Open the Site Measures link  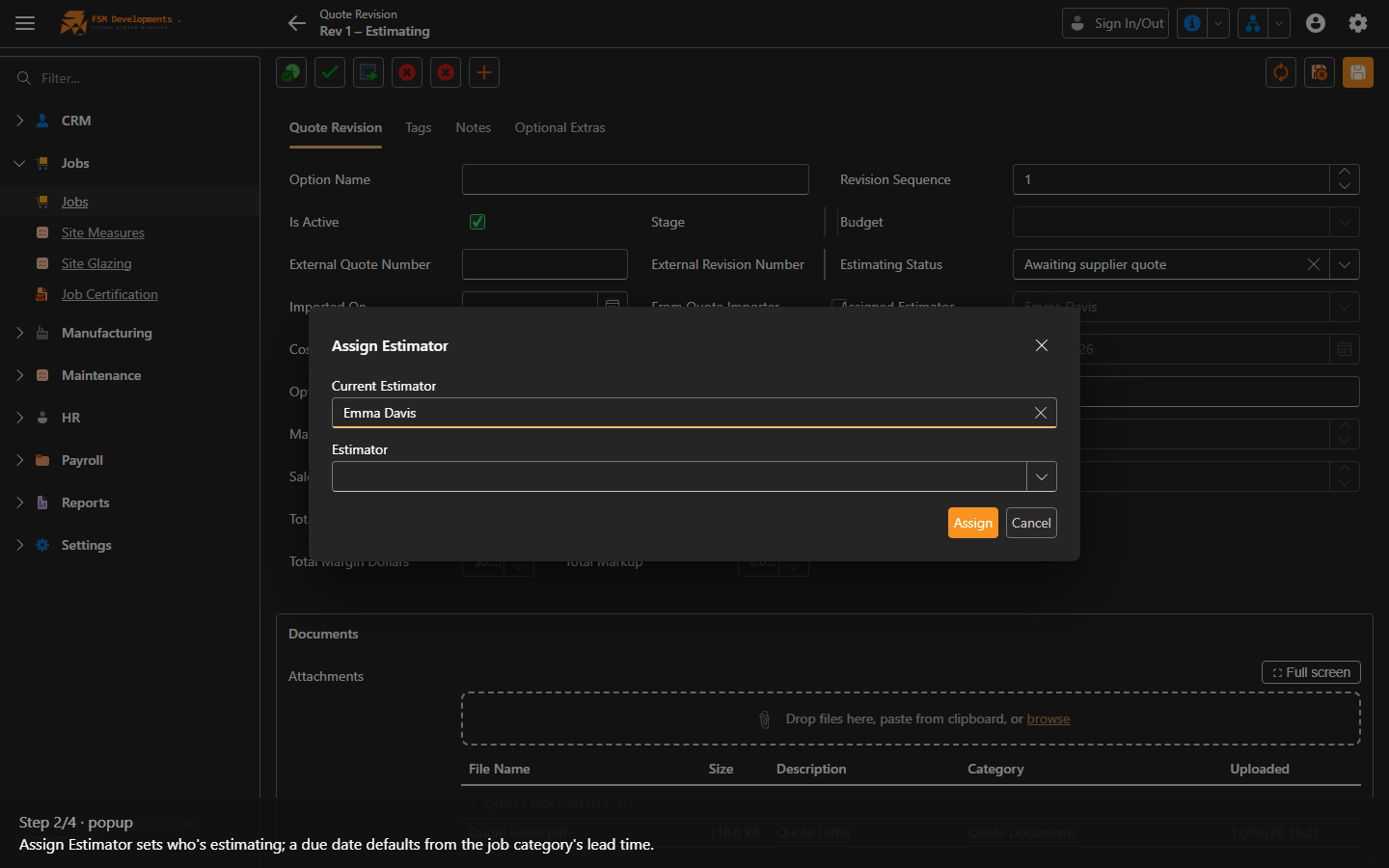tap(103, 232)
